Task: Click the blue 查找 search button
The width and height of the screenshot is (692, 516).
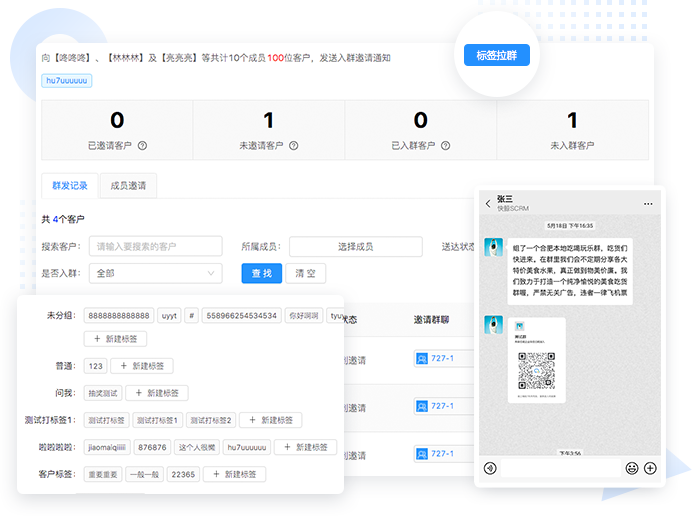Action: click(x=262, y=273)
